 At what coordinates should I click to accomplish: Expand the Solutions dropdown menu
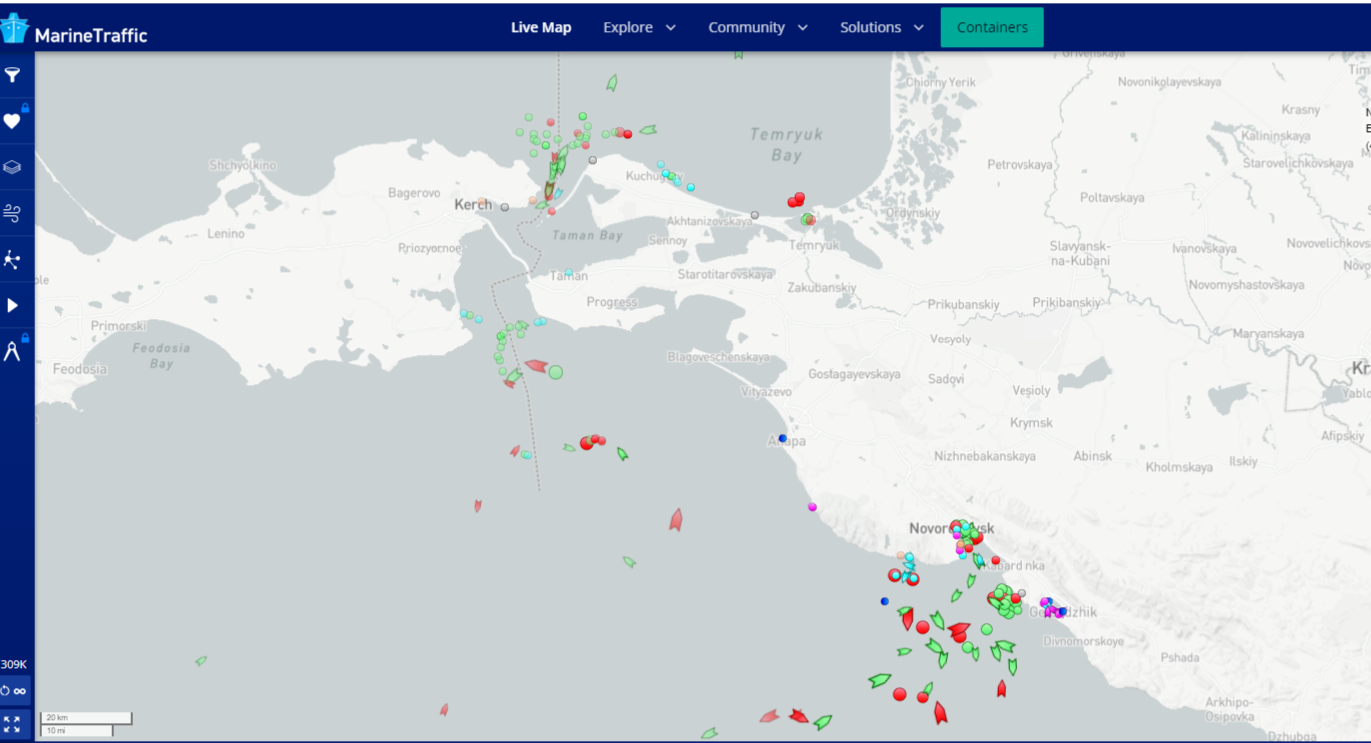pos(881,28)
